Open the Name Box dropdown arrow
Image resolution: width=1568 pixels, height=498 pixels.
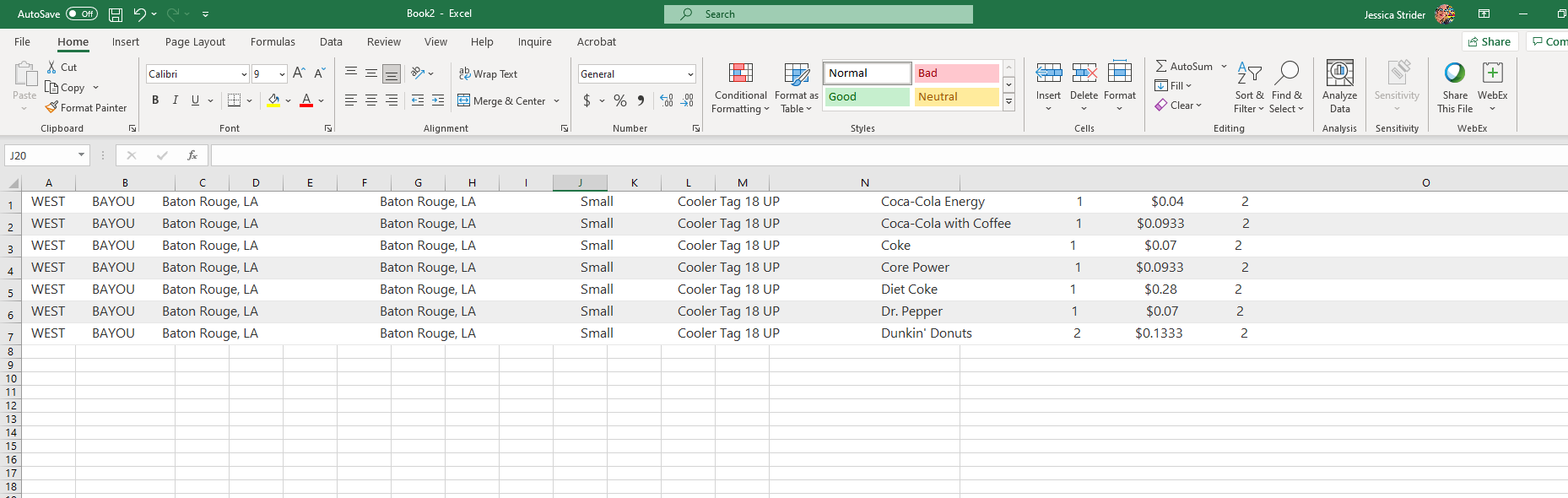coord(81,155)
